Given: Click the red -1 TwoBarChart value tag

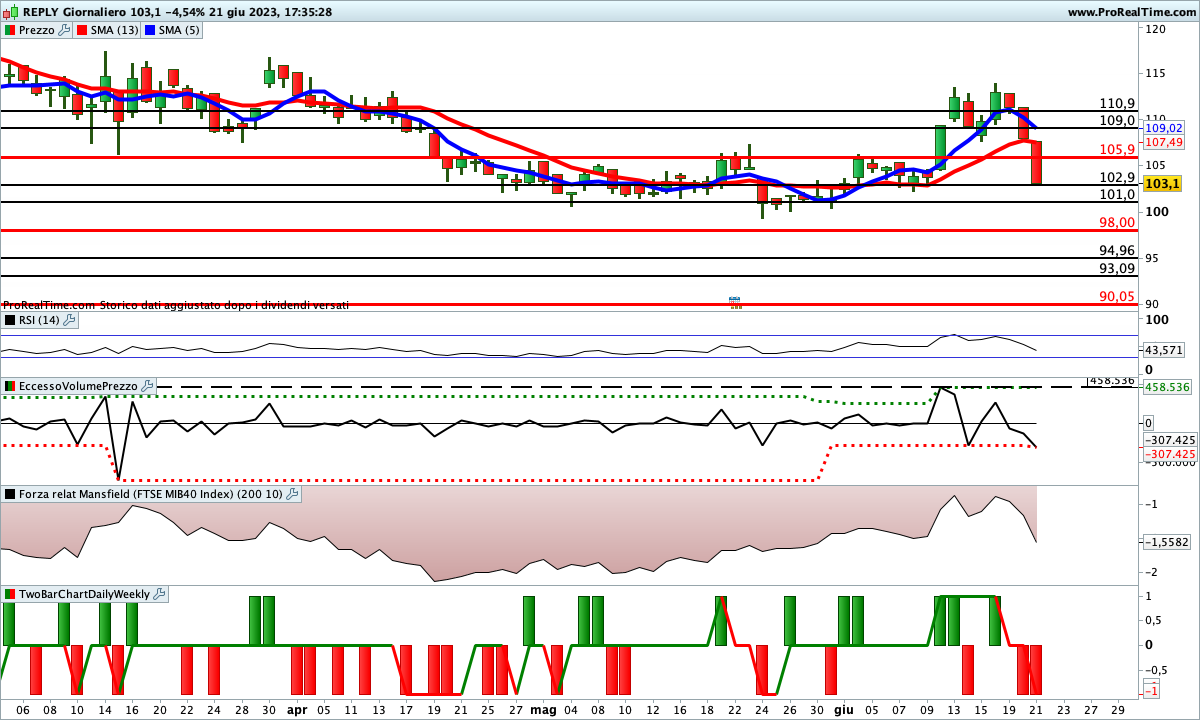Looking at the screenshot, I should click(x=1151, y=691).
